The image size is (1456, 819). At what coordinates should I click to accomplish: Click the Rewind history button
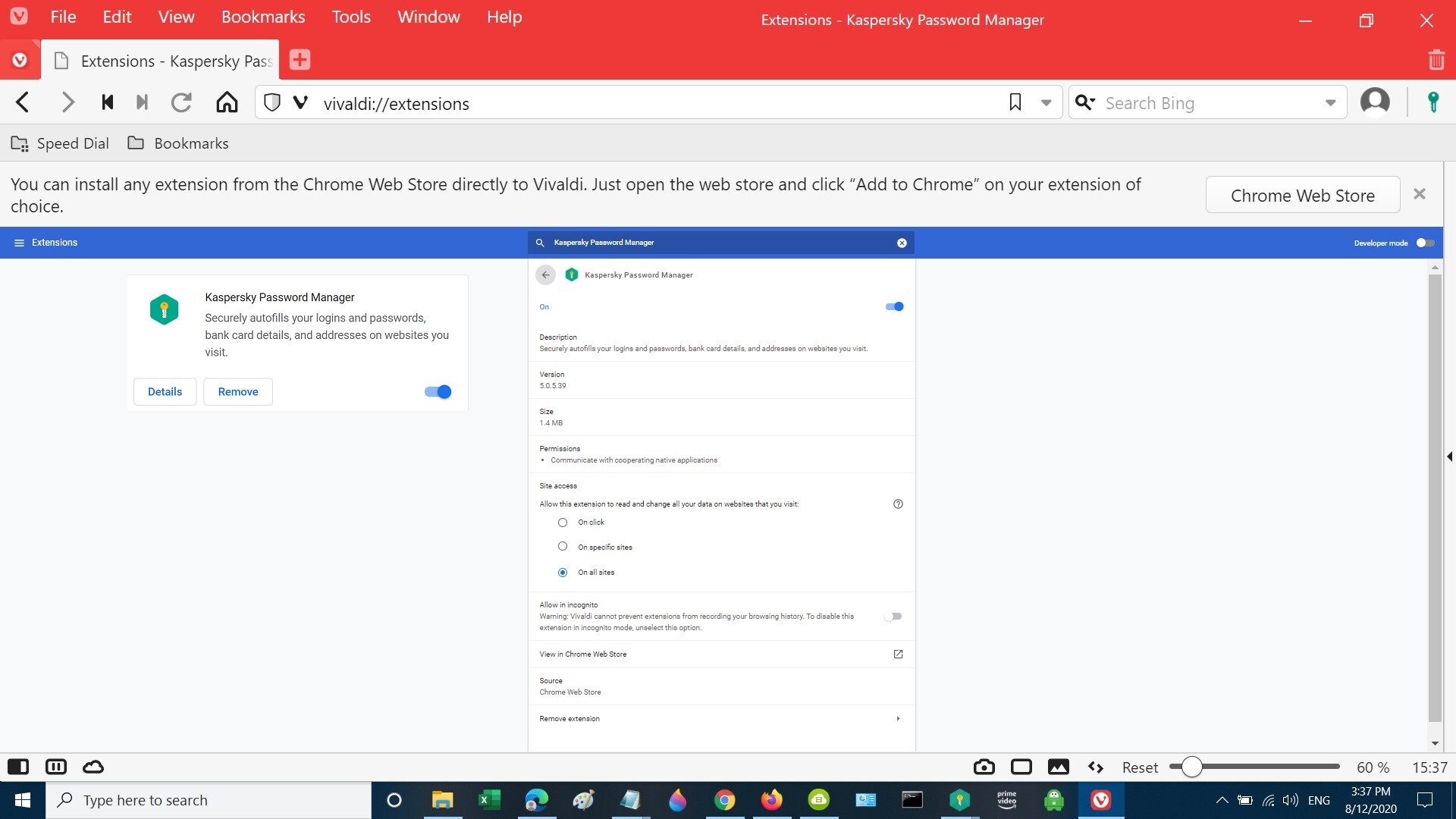point(107,102)
